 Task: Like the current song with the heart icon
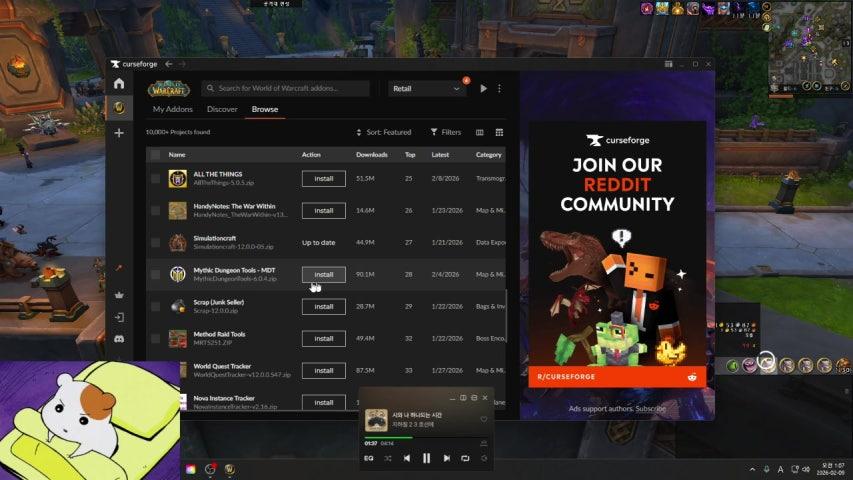pyautogui.click(x=484, y=419)
